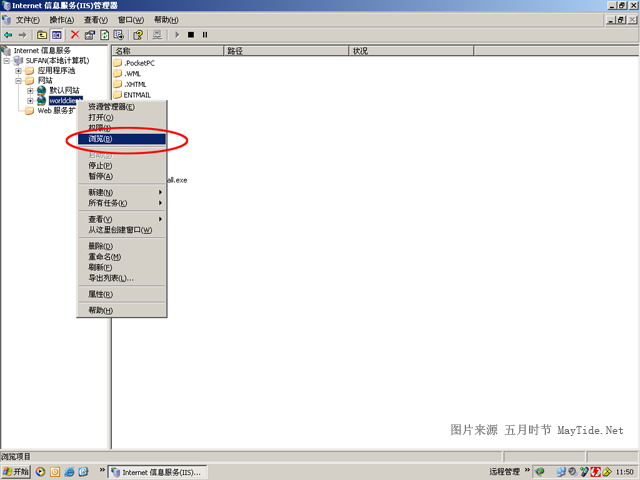
Task: Open properties via toolbar icon
Action: 89,35
